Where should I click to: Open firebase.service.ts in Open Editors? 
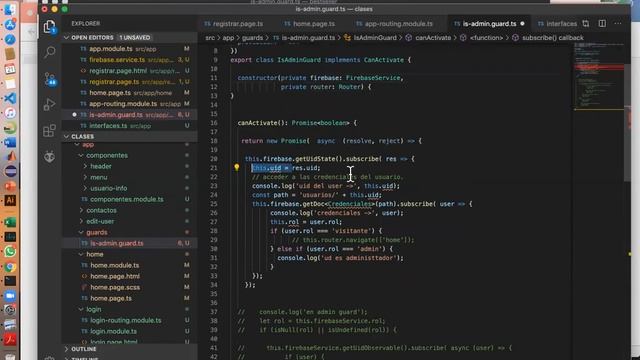[x=130, y=60]
